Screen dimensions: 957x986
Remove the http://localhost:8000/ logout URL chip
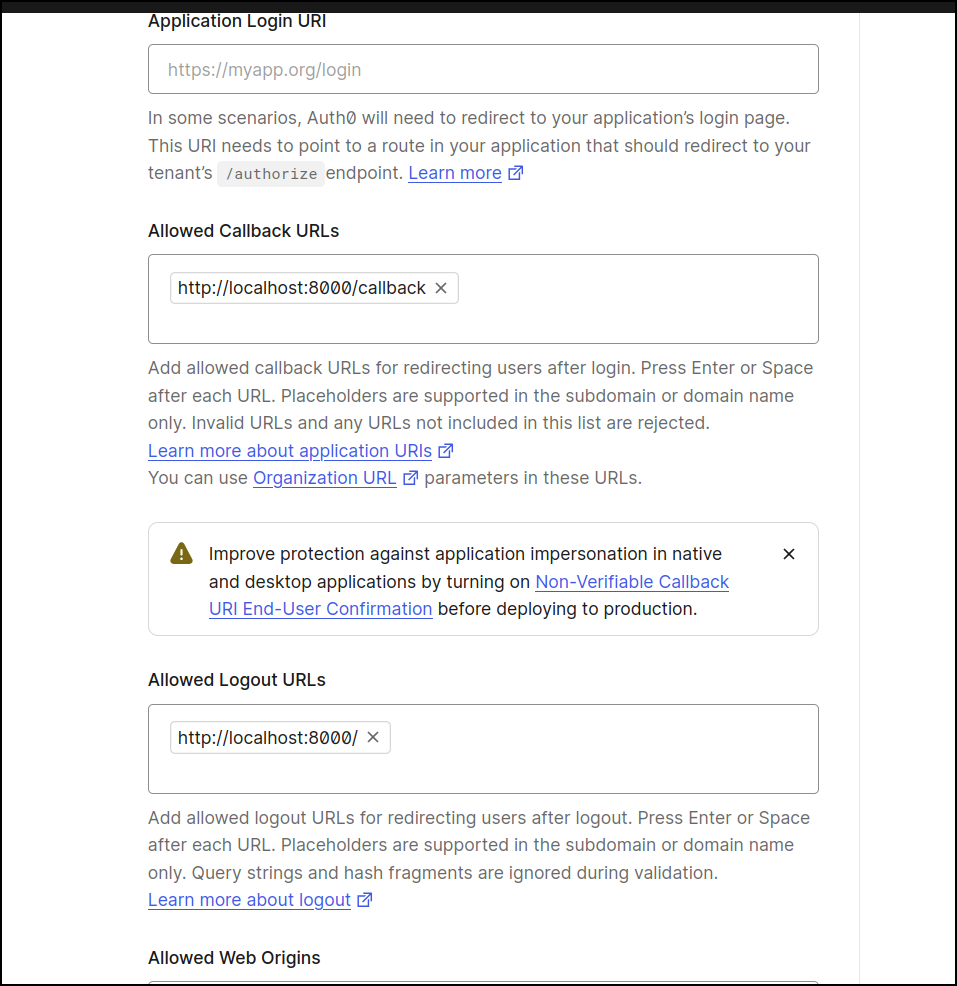(373, 737)
